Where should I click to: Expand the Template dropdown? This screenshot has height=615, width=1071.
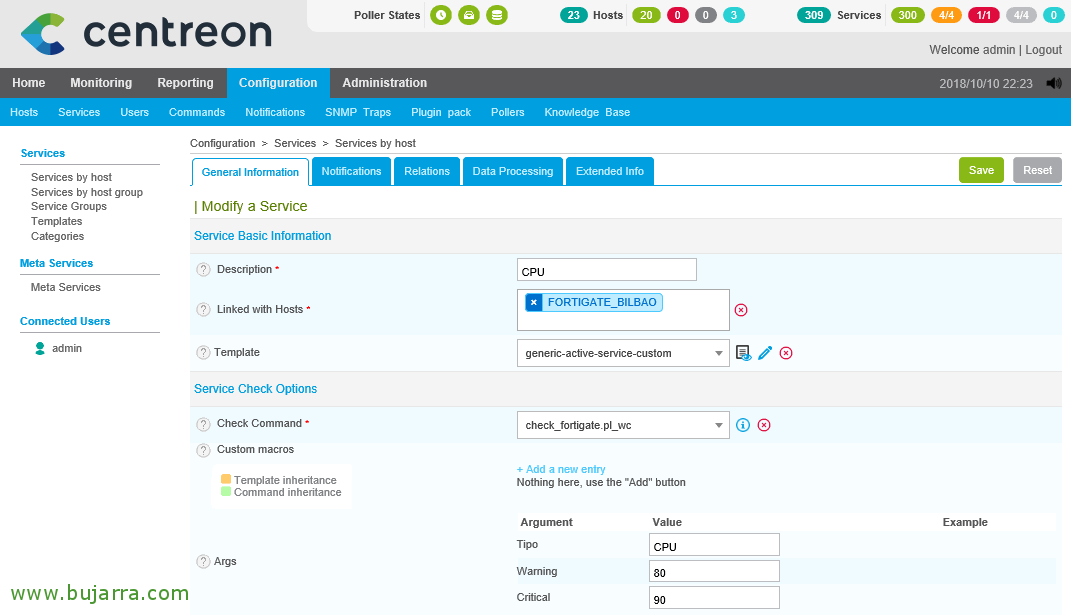click(x=719, y=353)
